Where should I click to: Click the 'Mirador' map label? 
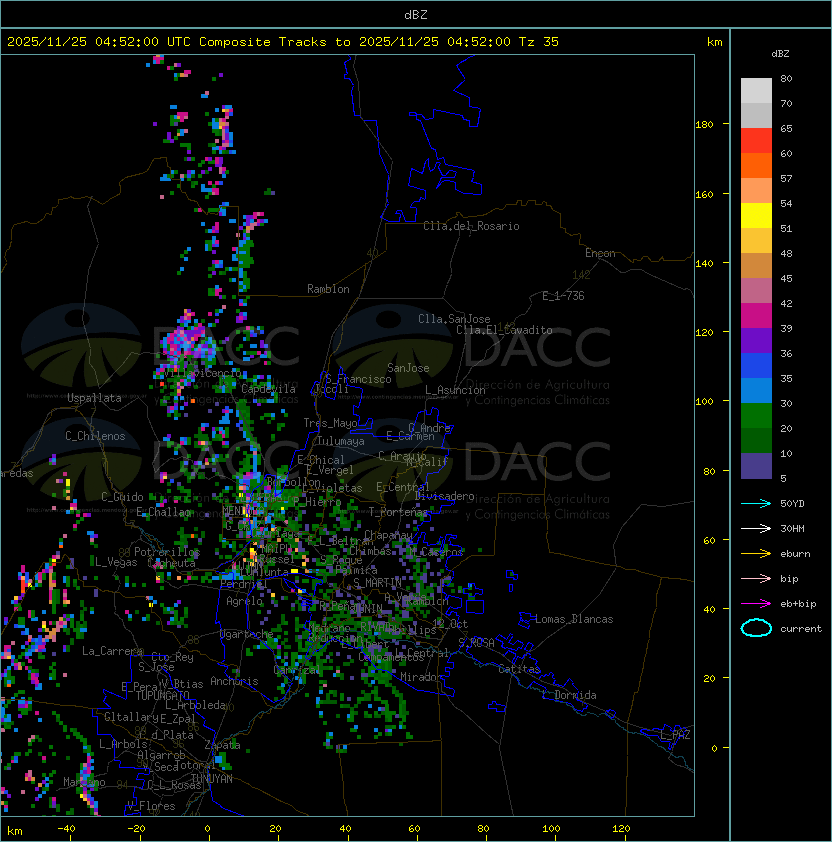point(421,677)
